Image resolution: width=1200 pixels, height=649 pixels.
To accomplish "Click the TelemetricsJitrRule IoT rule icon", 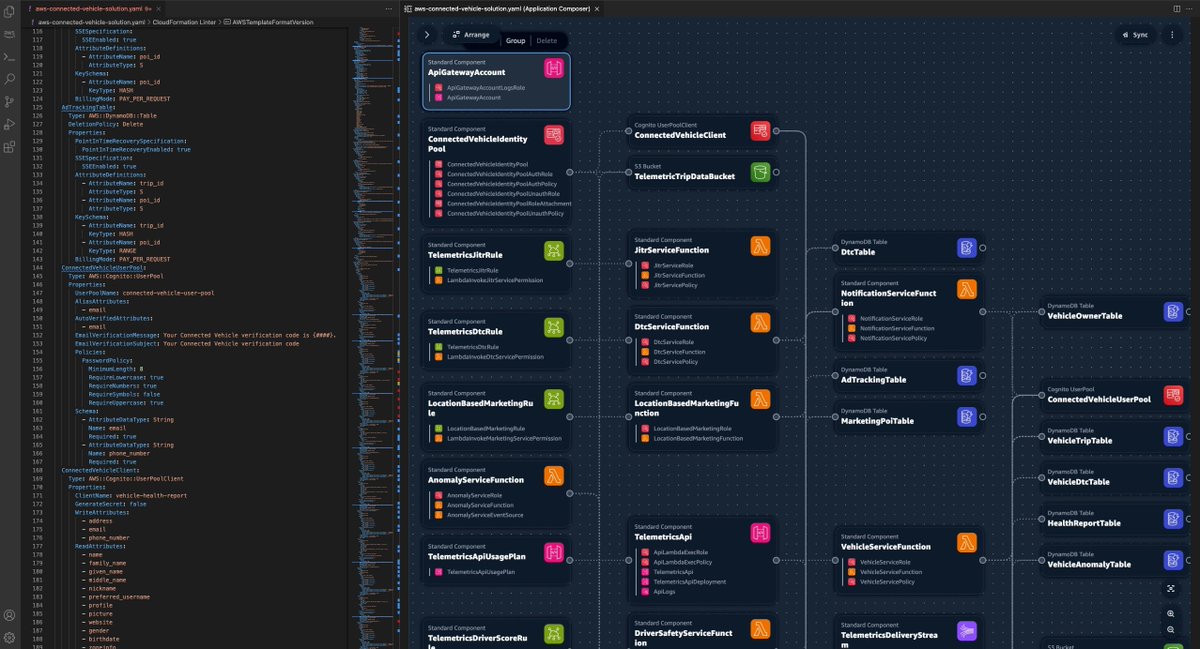I will pos(555,250).
